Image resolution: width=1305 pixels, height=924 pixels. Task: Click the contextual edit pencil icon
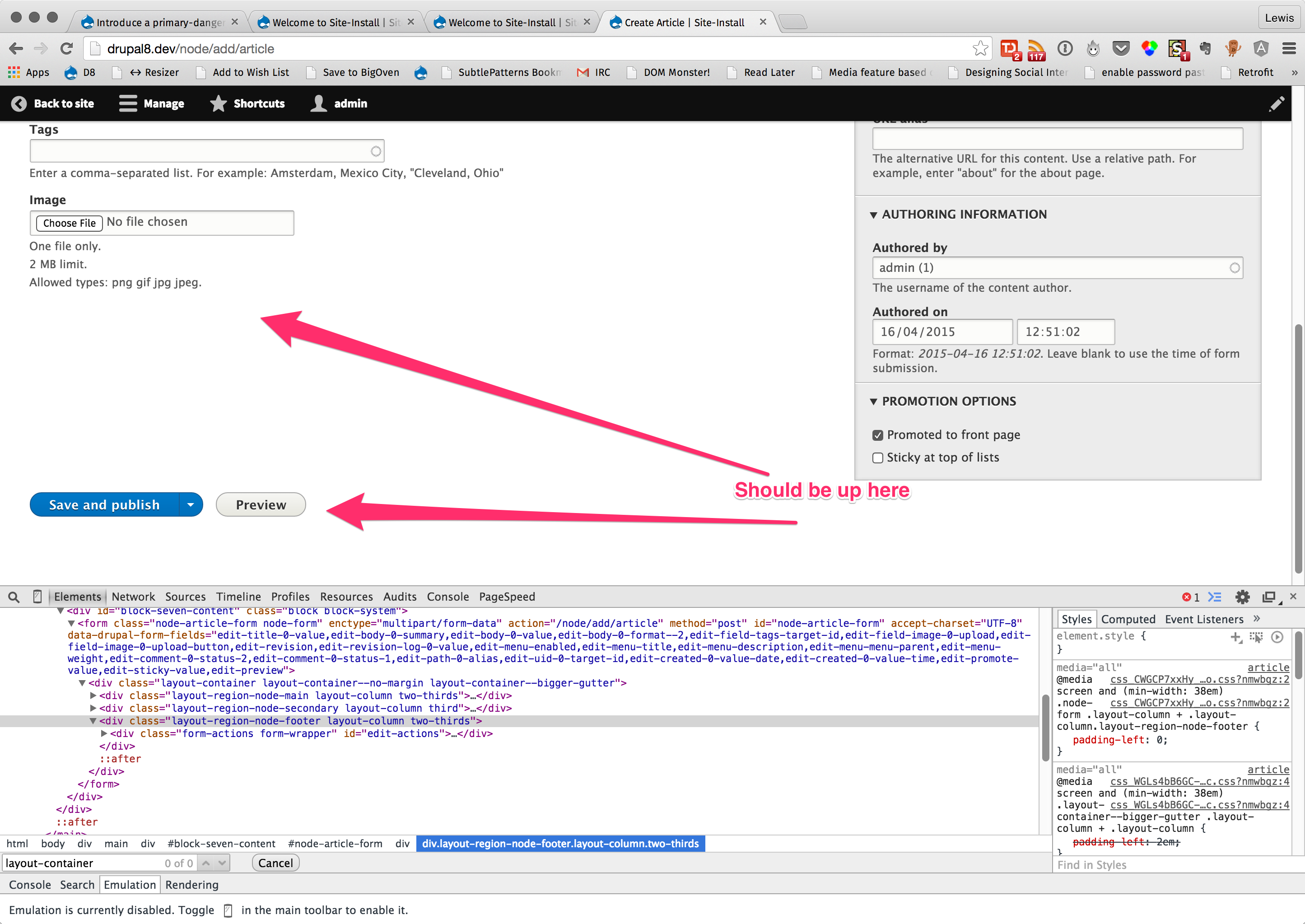tap(1276, 103)
